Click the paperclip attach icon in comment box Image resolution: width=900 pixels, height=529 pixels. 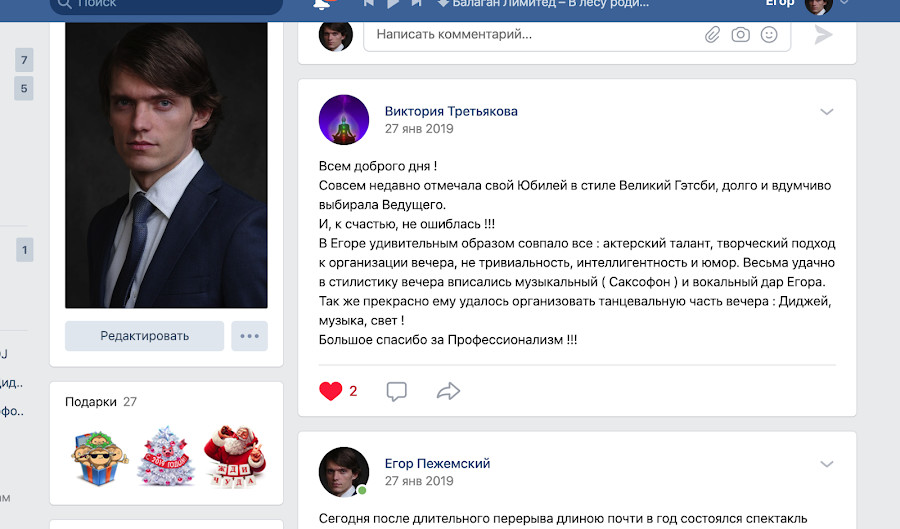(712, 35)
